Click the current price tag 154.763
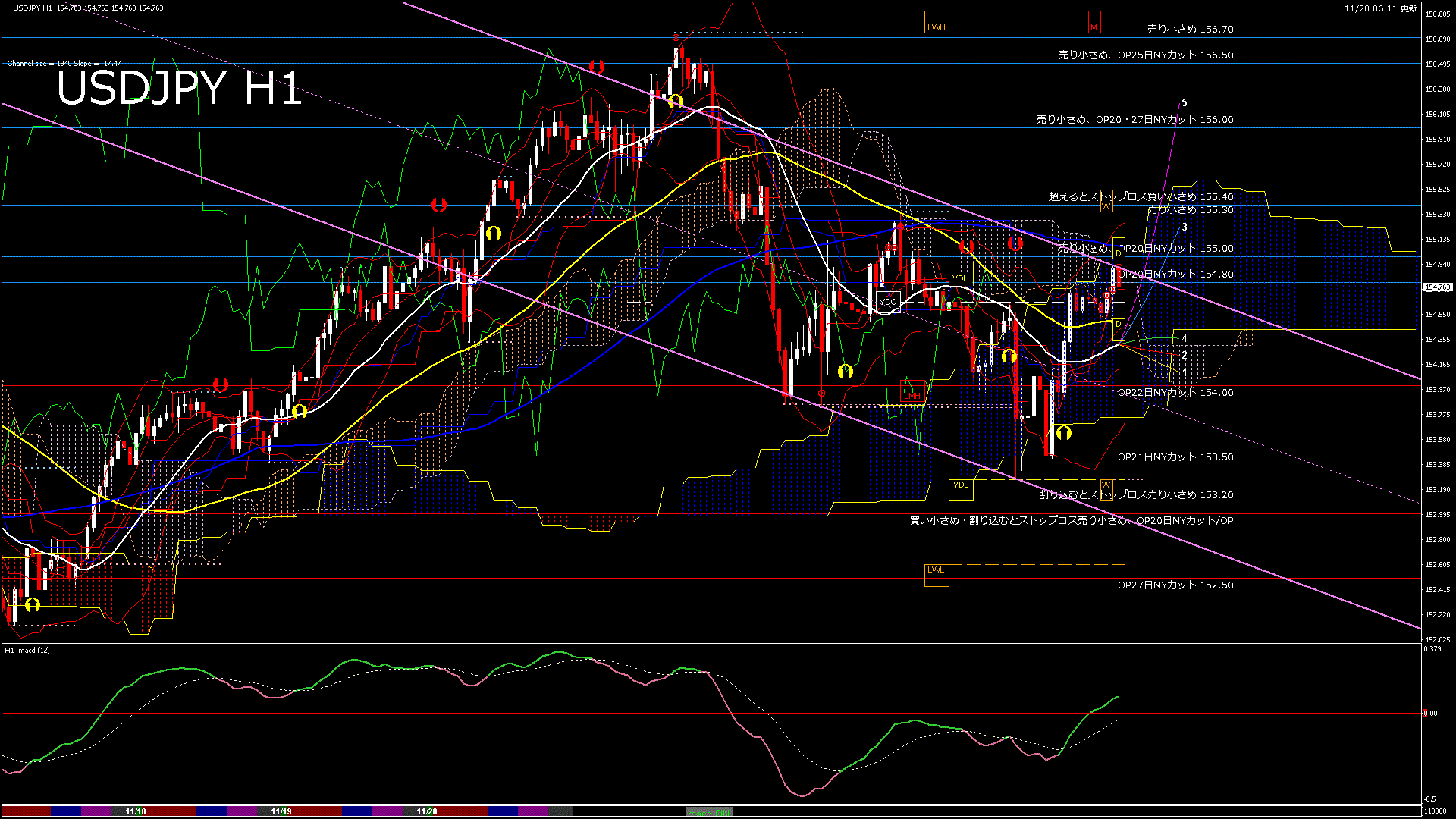Screen dimensions: 1456x819 tap(1437, 287)
